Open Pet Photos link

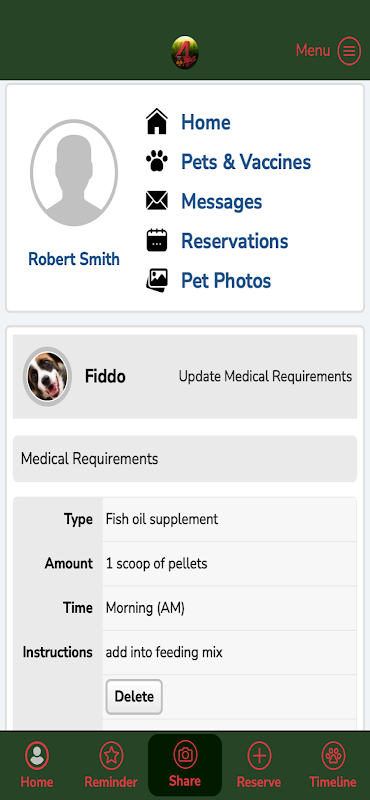point(226,280)
